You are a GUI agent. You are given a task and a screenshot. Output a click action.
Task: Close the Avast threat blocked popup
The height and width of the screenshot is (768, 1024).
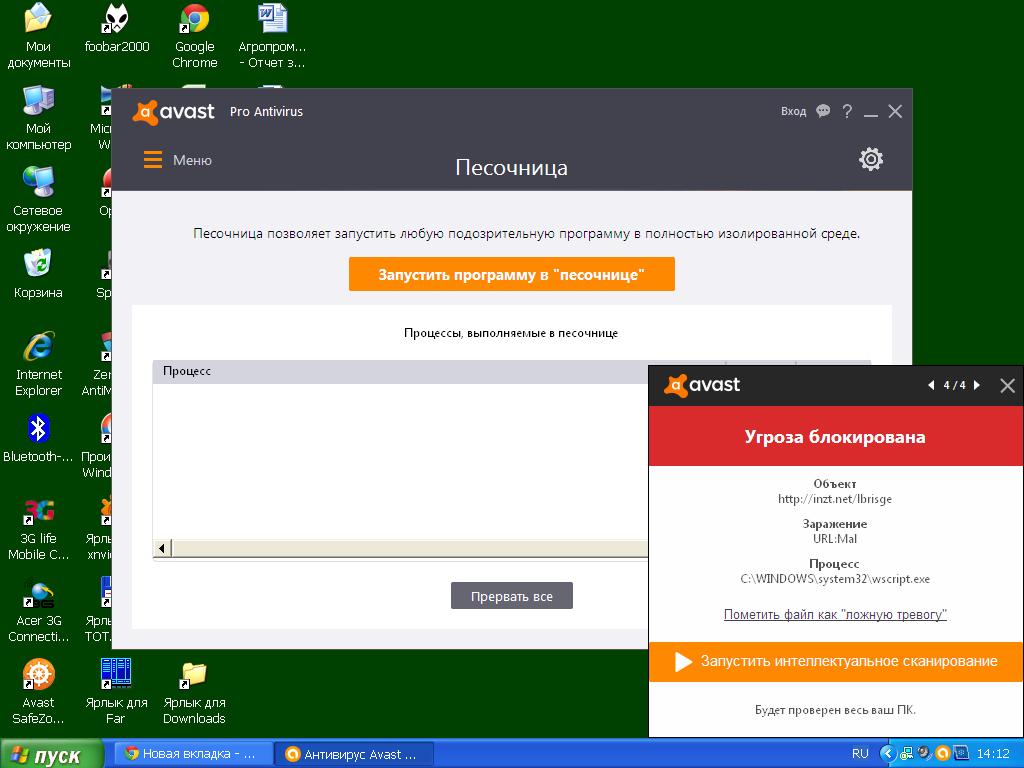point(1007,385)
